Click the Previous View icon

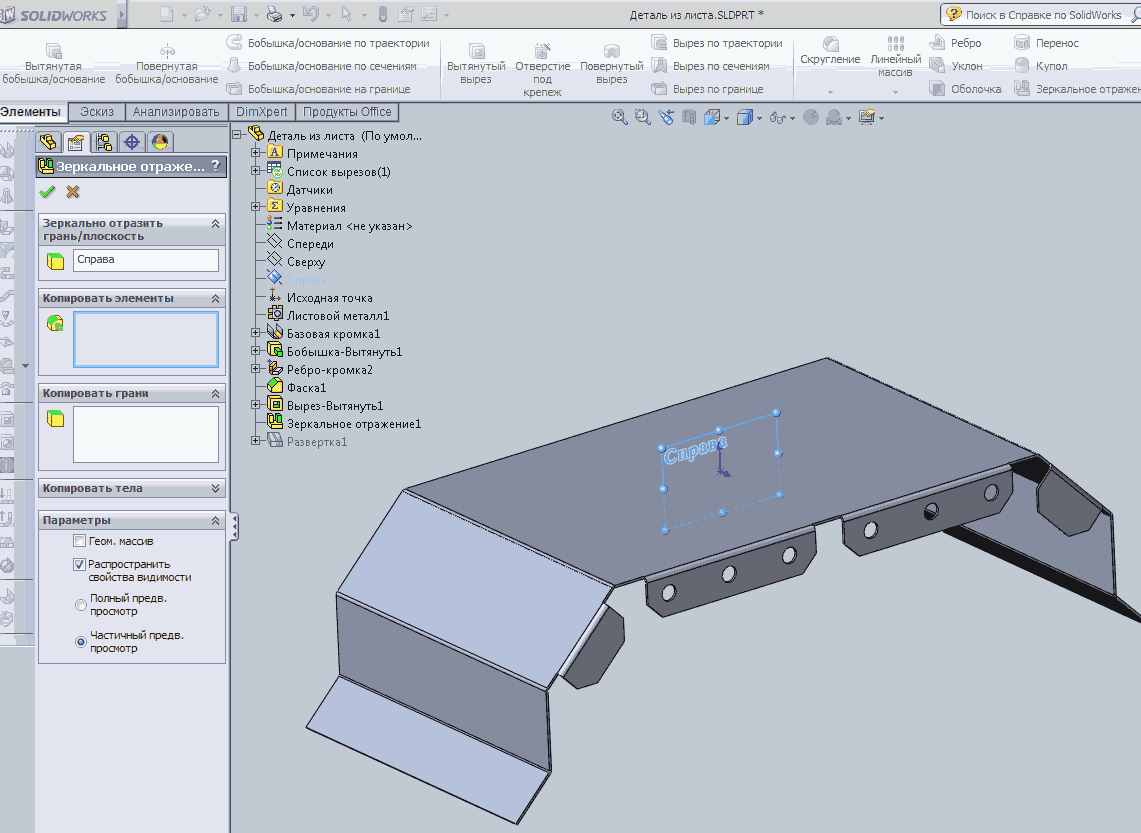[666, 117]
